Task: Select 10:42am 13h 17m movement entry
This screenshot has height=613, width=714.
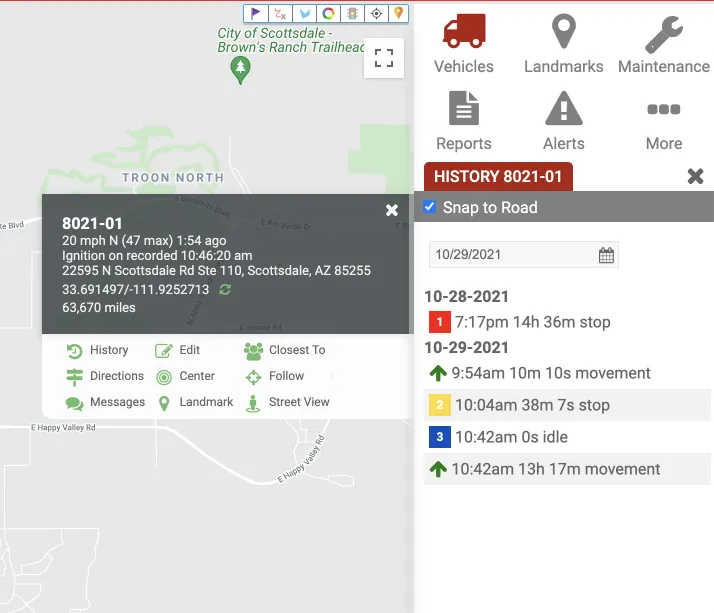Action: coord(567,469)
